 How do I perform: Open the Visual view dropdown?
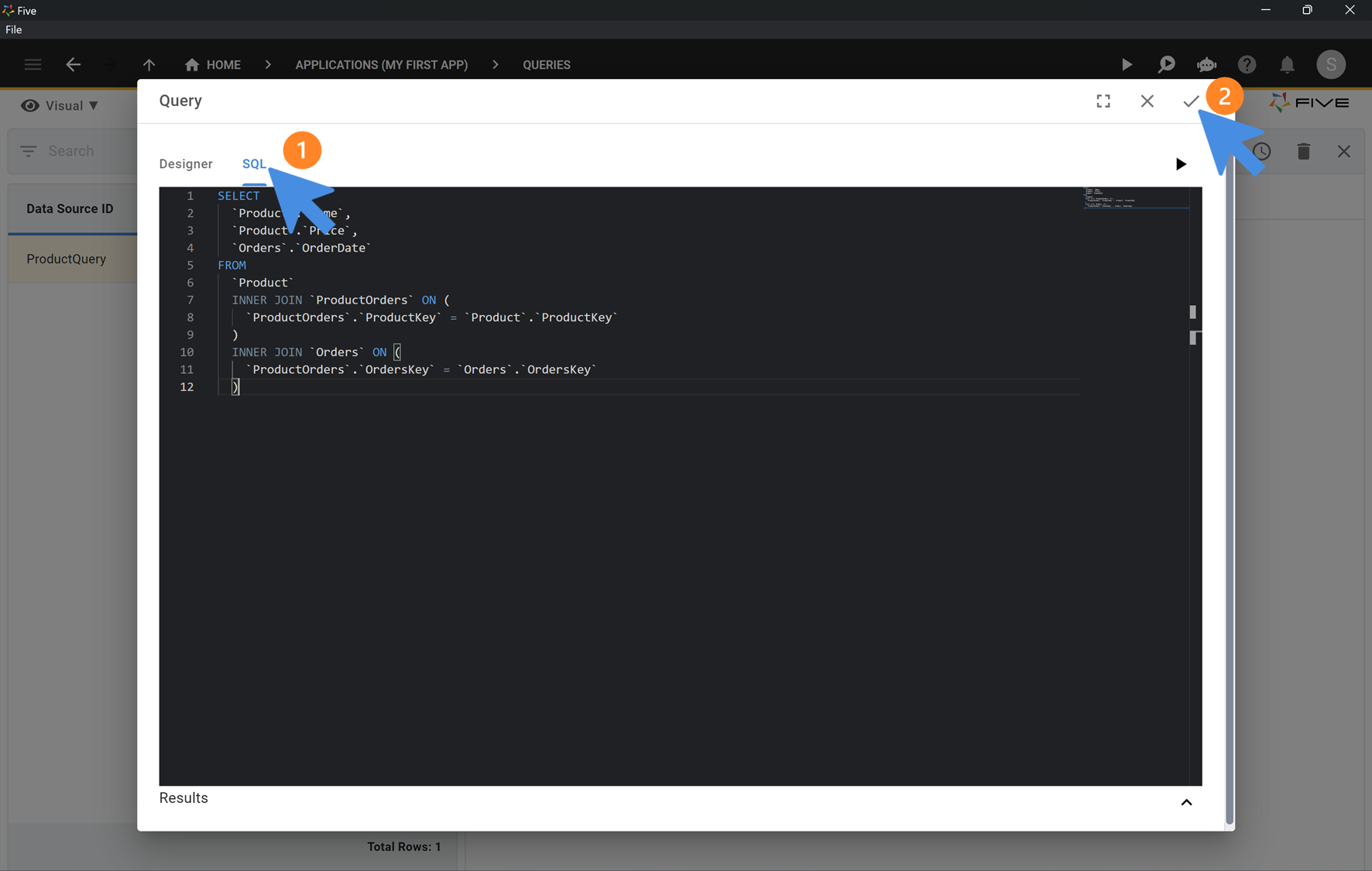coord(93,105)
